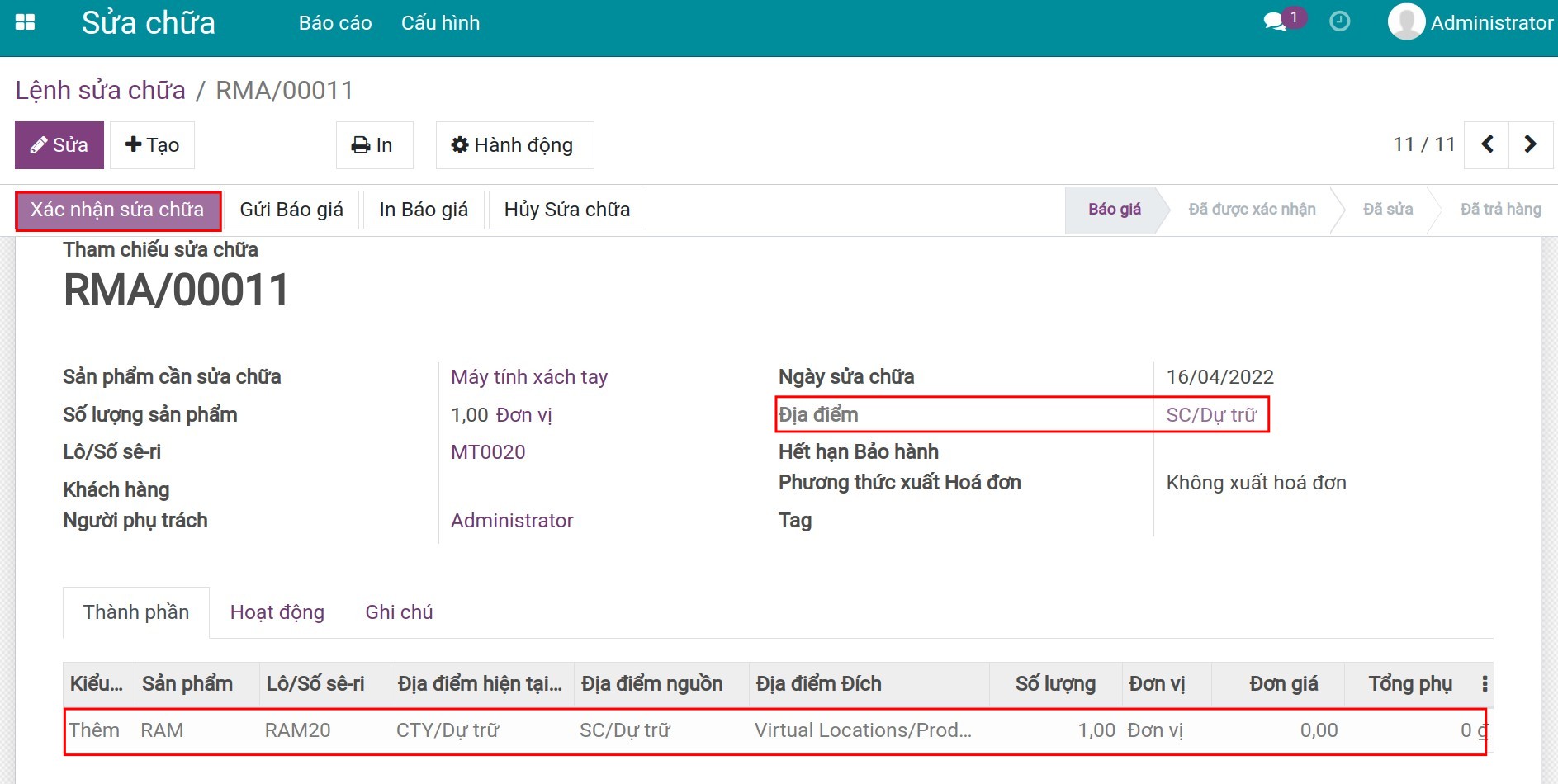The image size is (1558, 784).
Task: Open the Administrator user menu
Action: pos(1470,22)
